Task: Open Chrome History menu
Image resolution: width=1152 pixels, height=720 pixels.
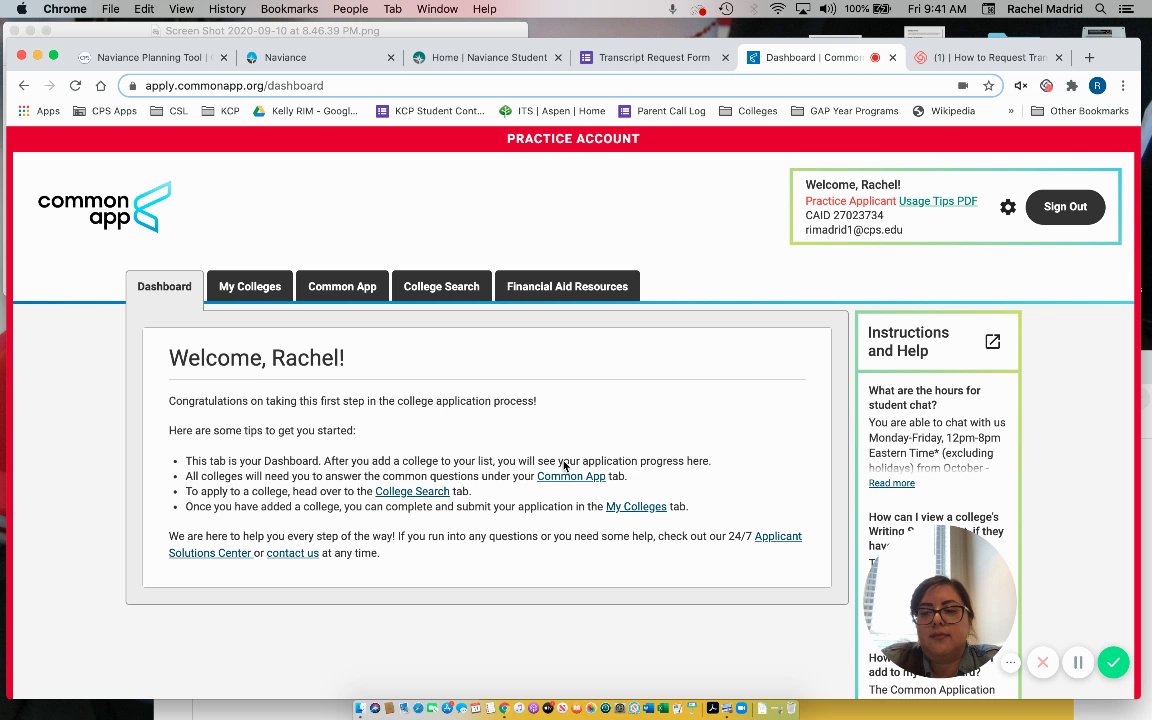Action: pos(227,9)
